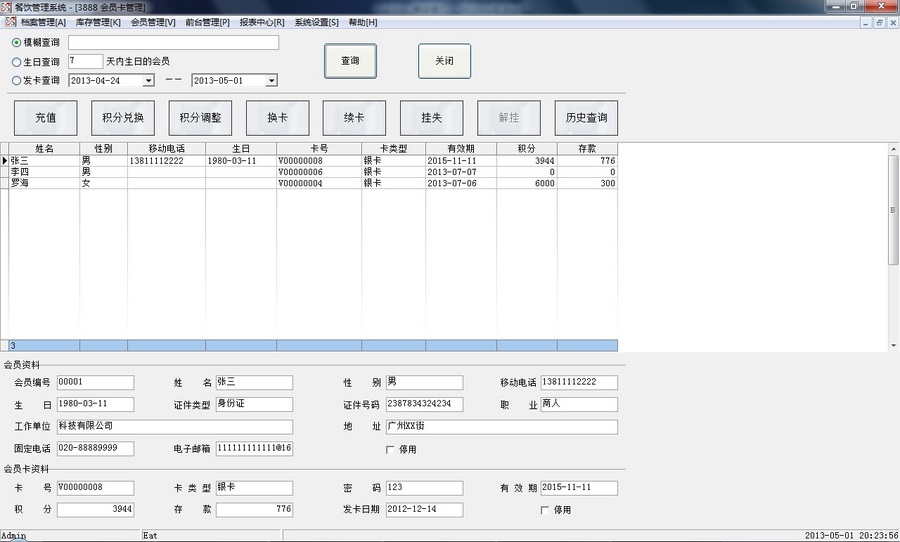Viewport: 900px width, 542px height.
Task: Click the 存款 field showing 776
Action: tap(254, 509)
